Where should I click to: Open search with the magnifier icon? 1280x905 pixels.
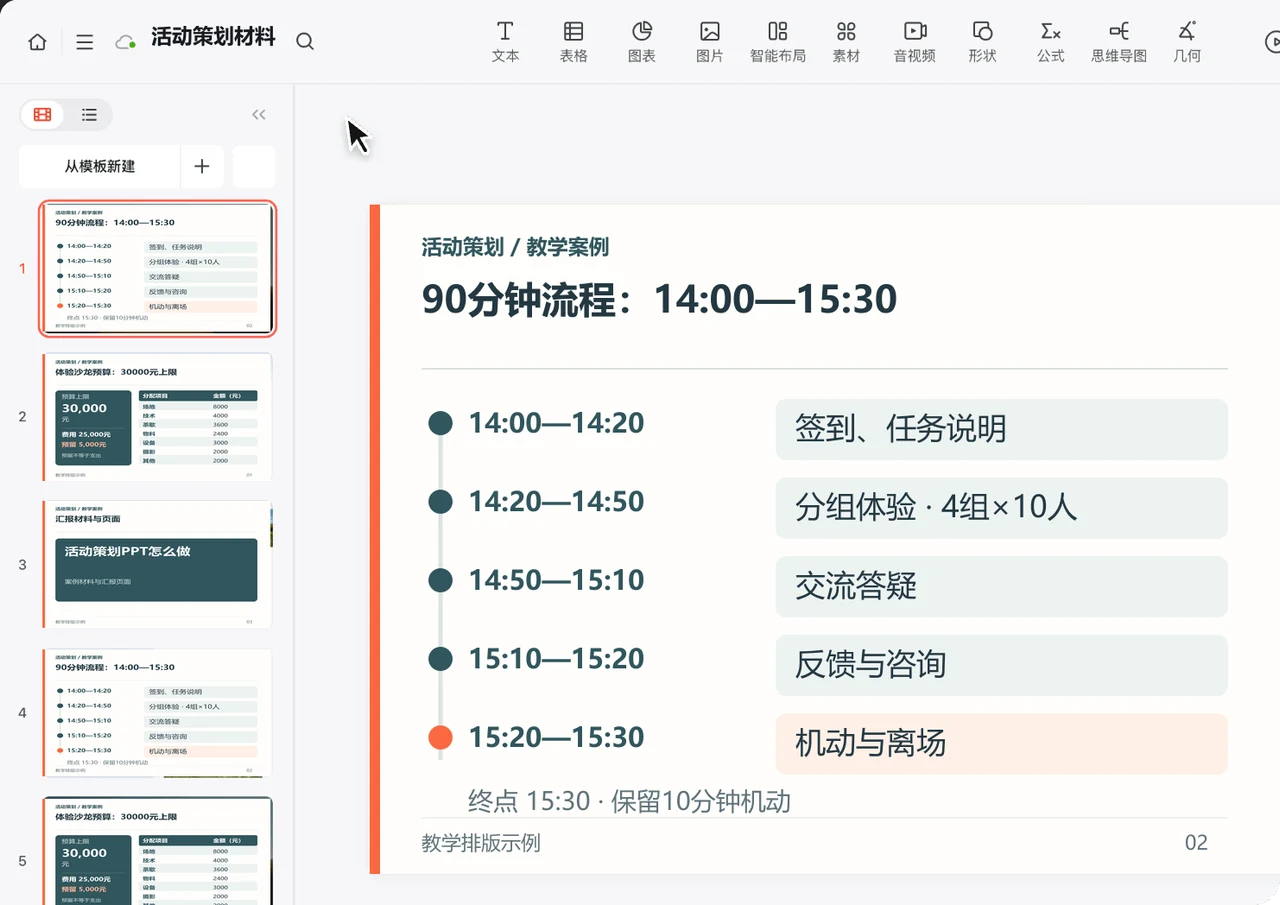click(x=305, y=41)
